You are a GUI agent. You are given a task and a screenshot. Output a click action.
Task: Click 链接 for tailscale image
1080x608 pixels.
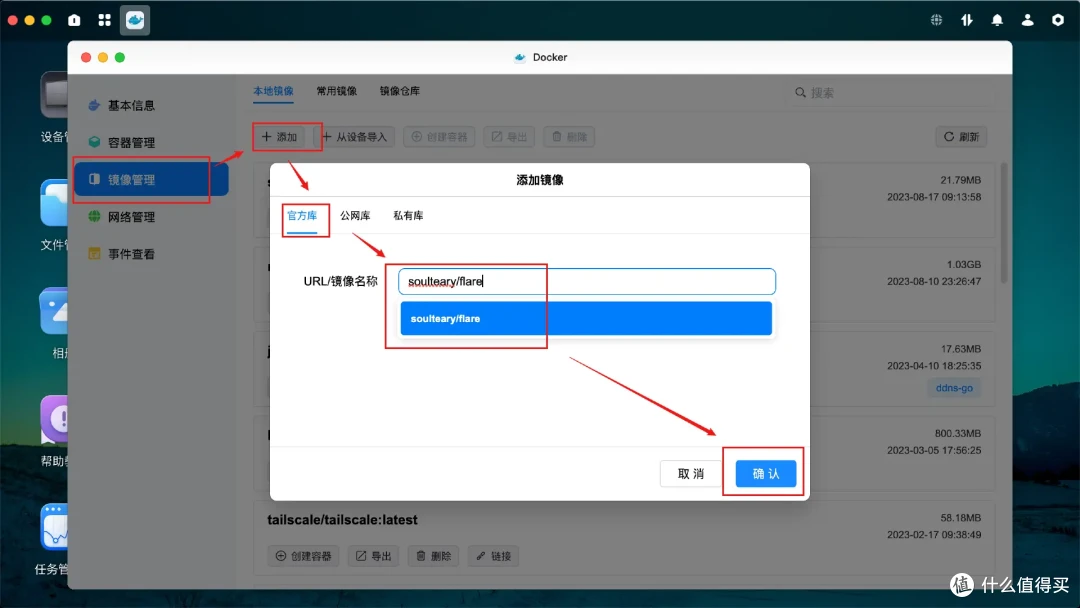[x=493, y=556]
